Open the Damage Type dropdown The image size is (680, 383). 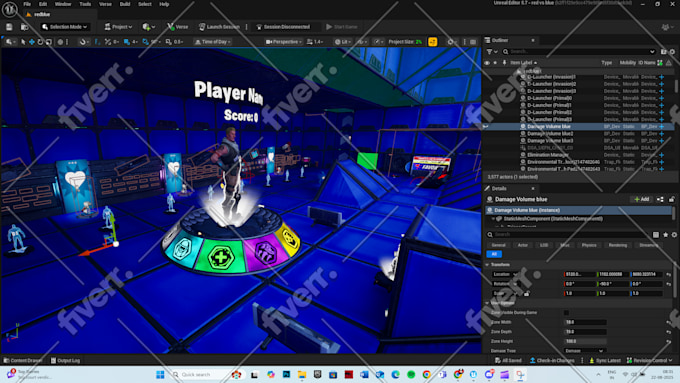pyautogui.click(x=584, y=350)
